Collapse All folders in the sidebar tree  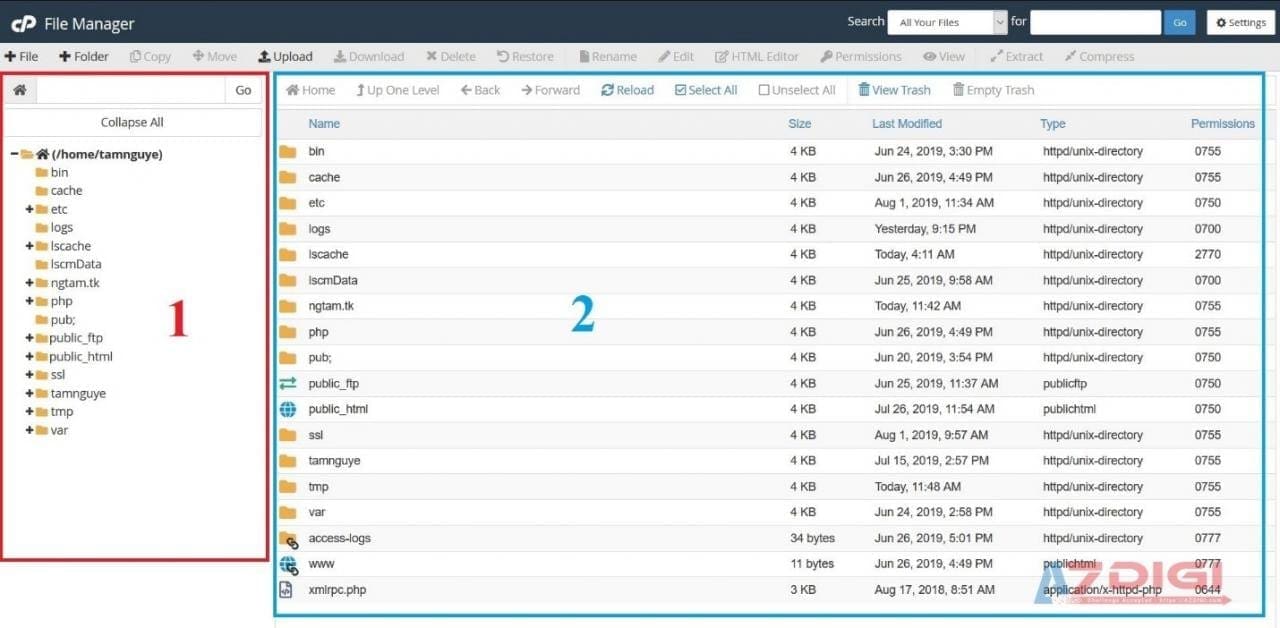[132, 121]
